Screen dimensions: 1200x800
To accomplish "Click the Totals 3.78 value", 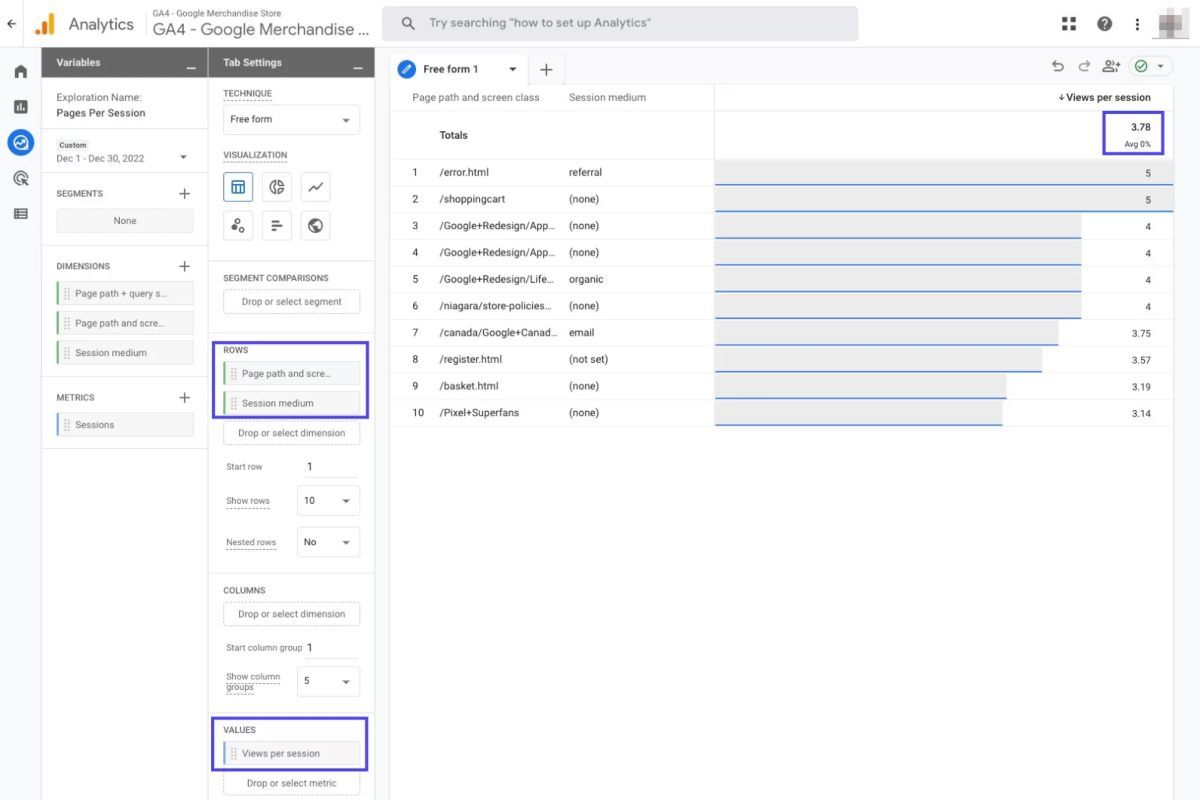I will click(x=1140, y=127).
